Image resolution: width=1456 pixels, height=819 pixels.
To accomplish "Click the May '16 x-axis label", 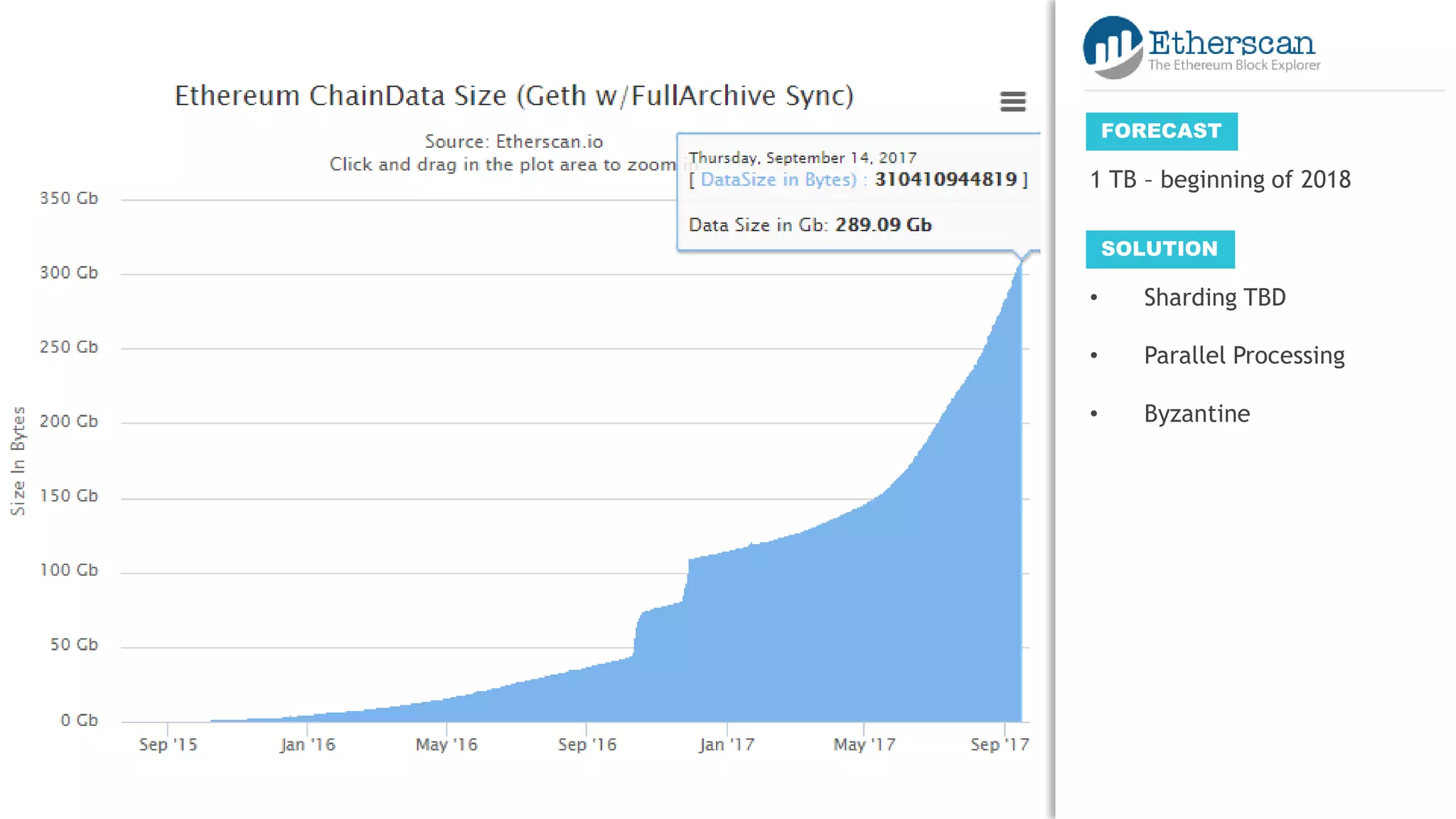I will tap(446, 744).
